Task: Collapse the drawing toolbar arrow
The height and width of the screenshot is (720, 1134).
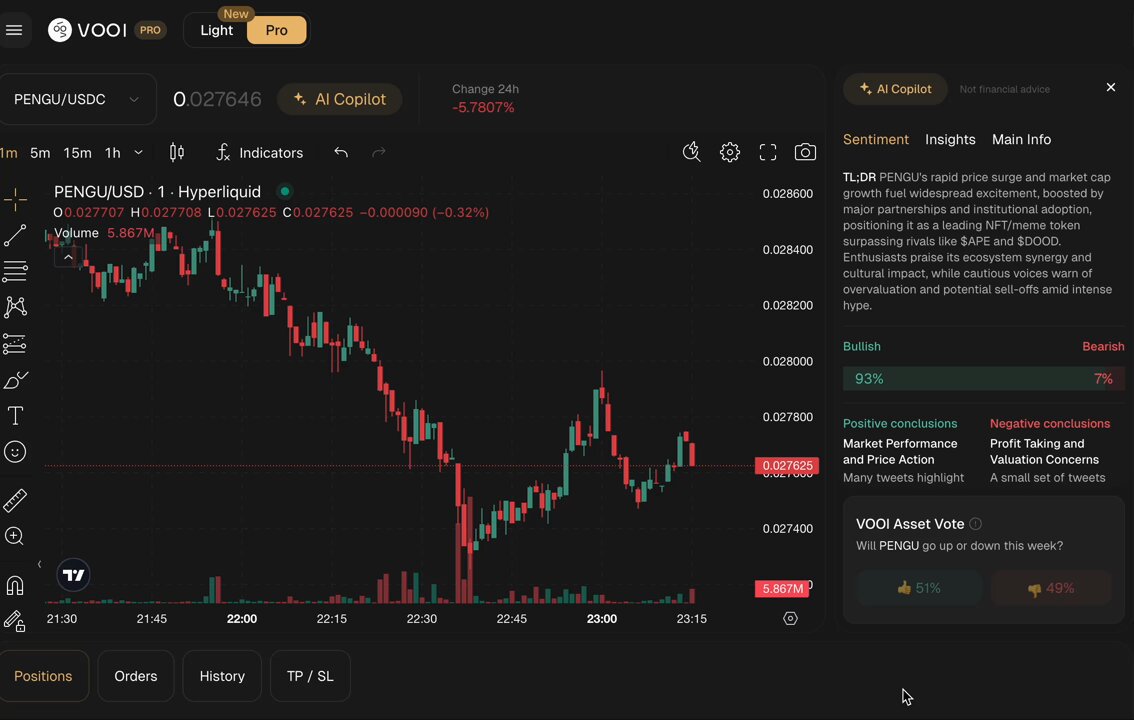Action: click(39, 564)
